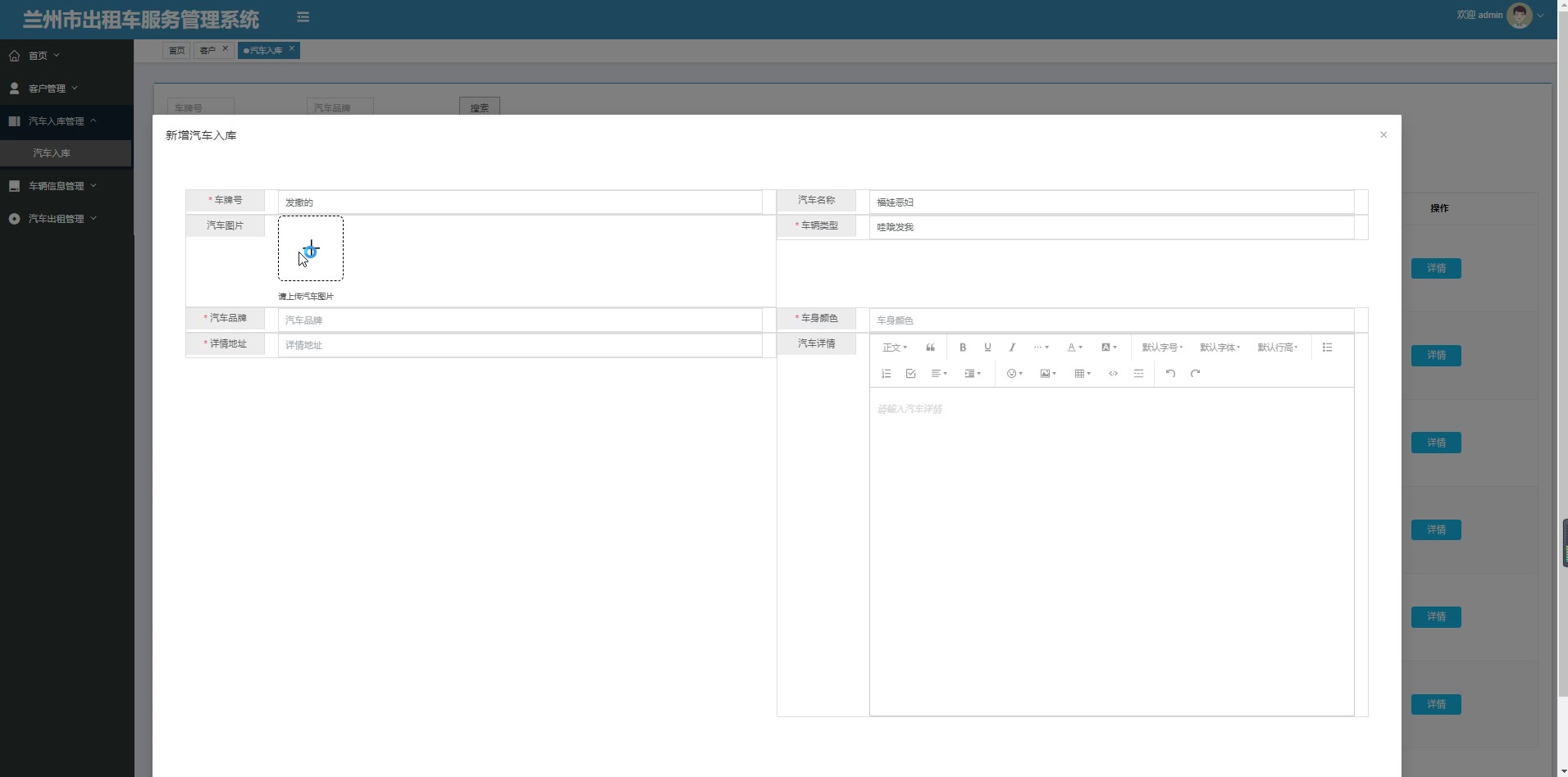This screenshot has height=777, width=1568.
Task: Toggle underline formatting in the editor
Action: 987,348
